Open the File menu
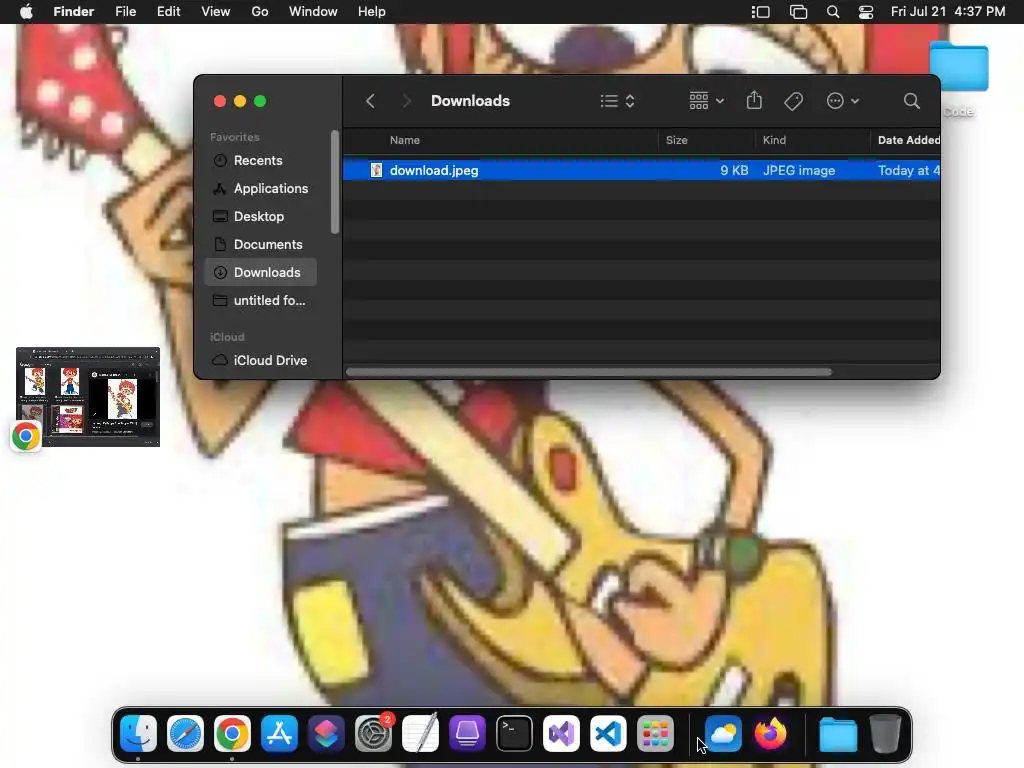This screenshot has width=1024, height=768. [125, 12]
